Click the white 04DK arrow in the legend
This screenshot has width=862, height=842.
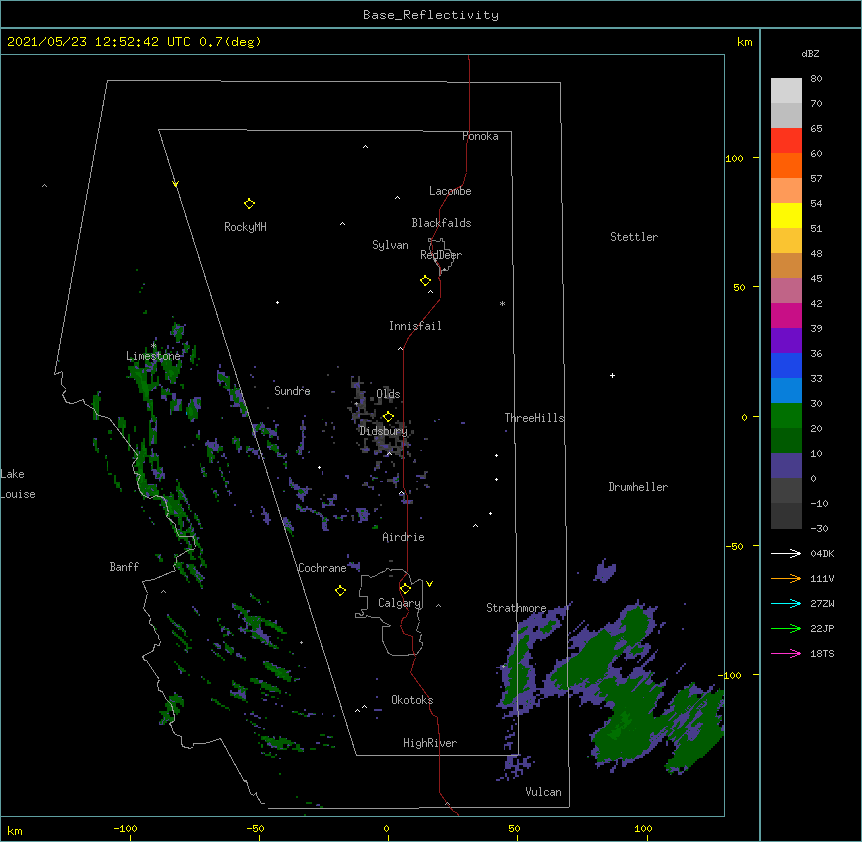(786, 553)
